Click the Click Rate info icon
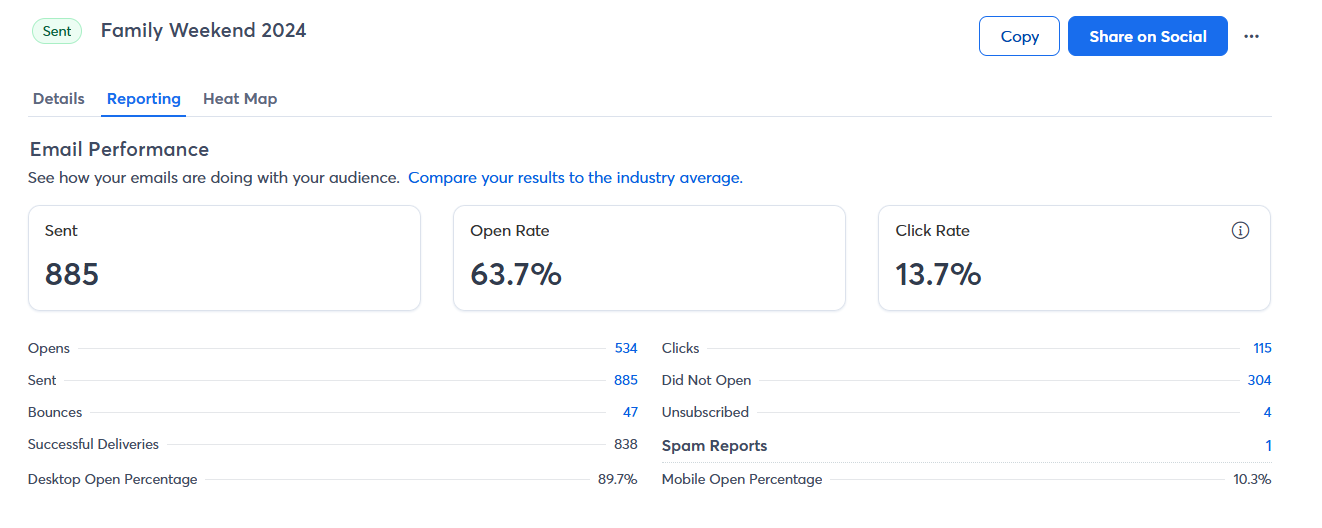The height and width of the screenshot is (528, 1322). [x=1240, y=231]
